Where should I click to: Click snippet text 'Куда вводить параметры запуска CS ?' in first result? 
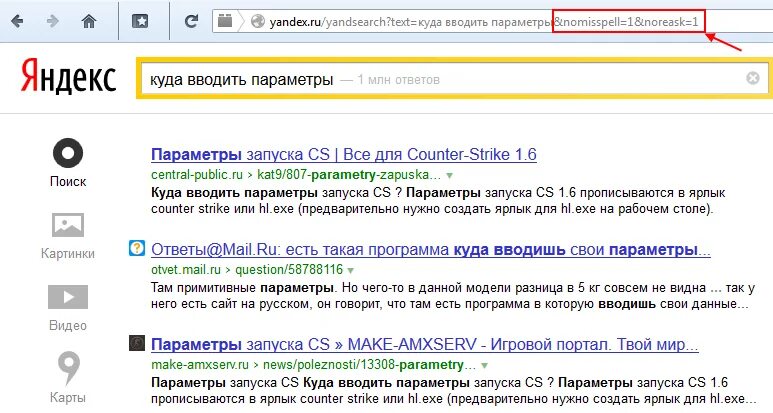(x=277, y=192)
